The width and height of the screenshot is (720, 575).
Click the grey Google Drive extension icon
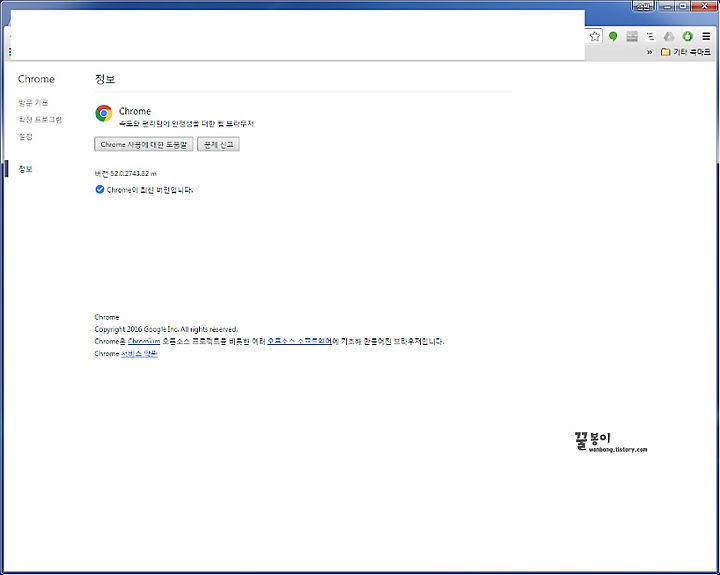click(x=669, y=37)
